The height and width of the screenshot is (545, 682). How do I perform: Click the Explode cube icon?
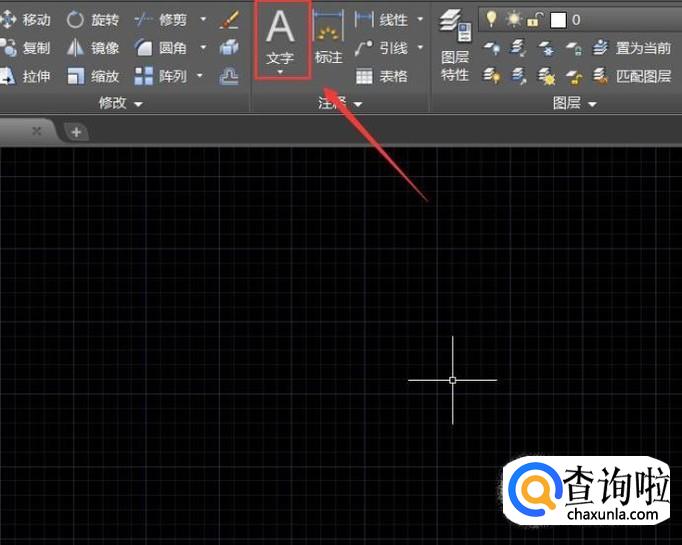(x=229, y=47)
